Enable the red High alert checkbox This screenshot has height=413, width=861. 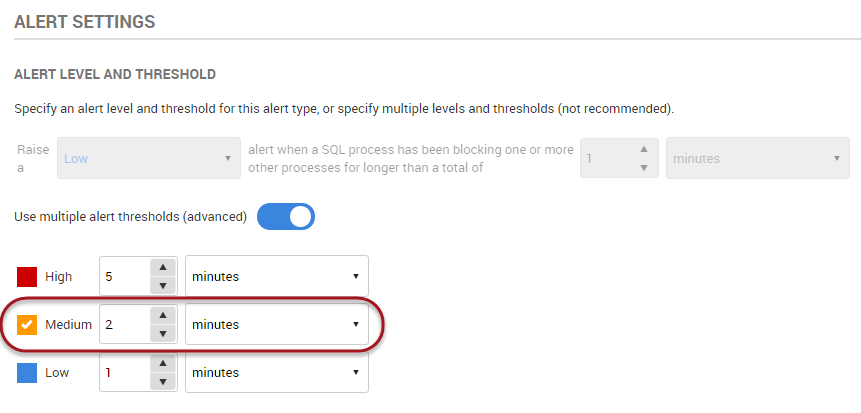(x=28, y=276)
